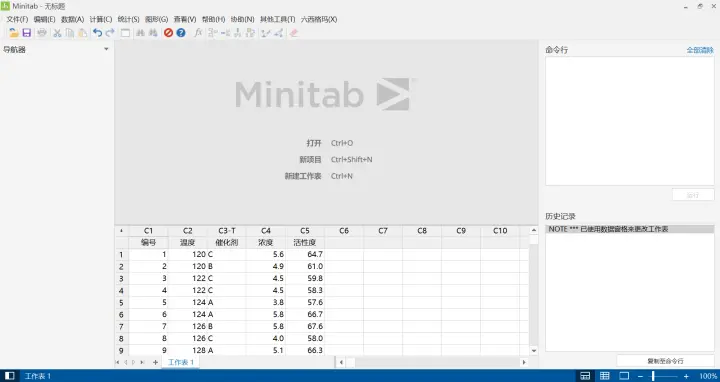Click the Open project folder icon

pyautogui.click(x=14, y=33)
